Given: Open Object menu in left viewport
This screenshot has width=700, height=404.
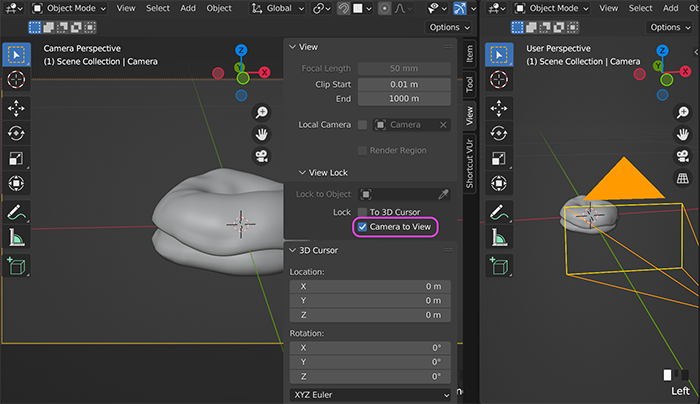Looking at the screenshot, I should pyautogui.click(x=219, y=8).
